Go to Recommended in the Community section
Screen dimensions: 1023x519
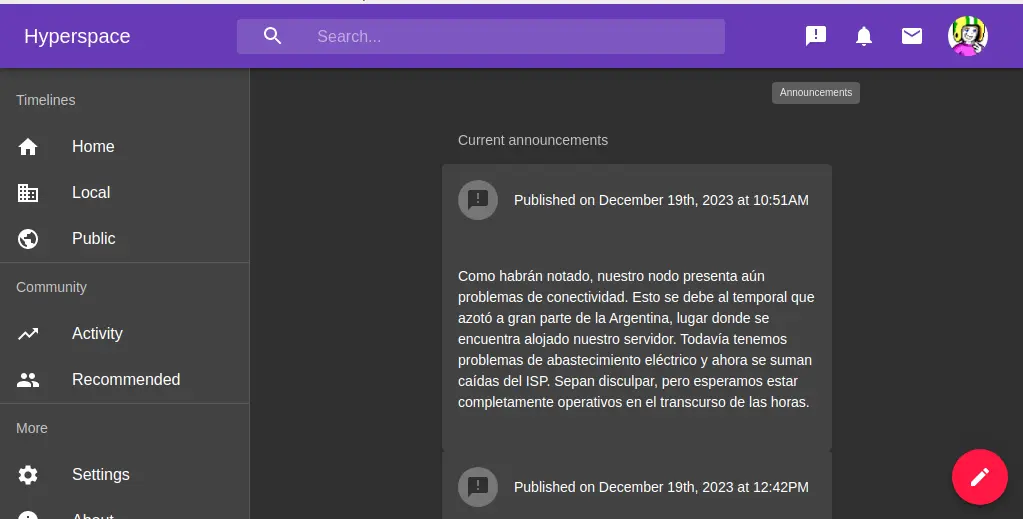coord(126,380)
